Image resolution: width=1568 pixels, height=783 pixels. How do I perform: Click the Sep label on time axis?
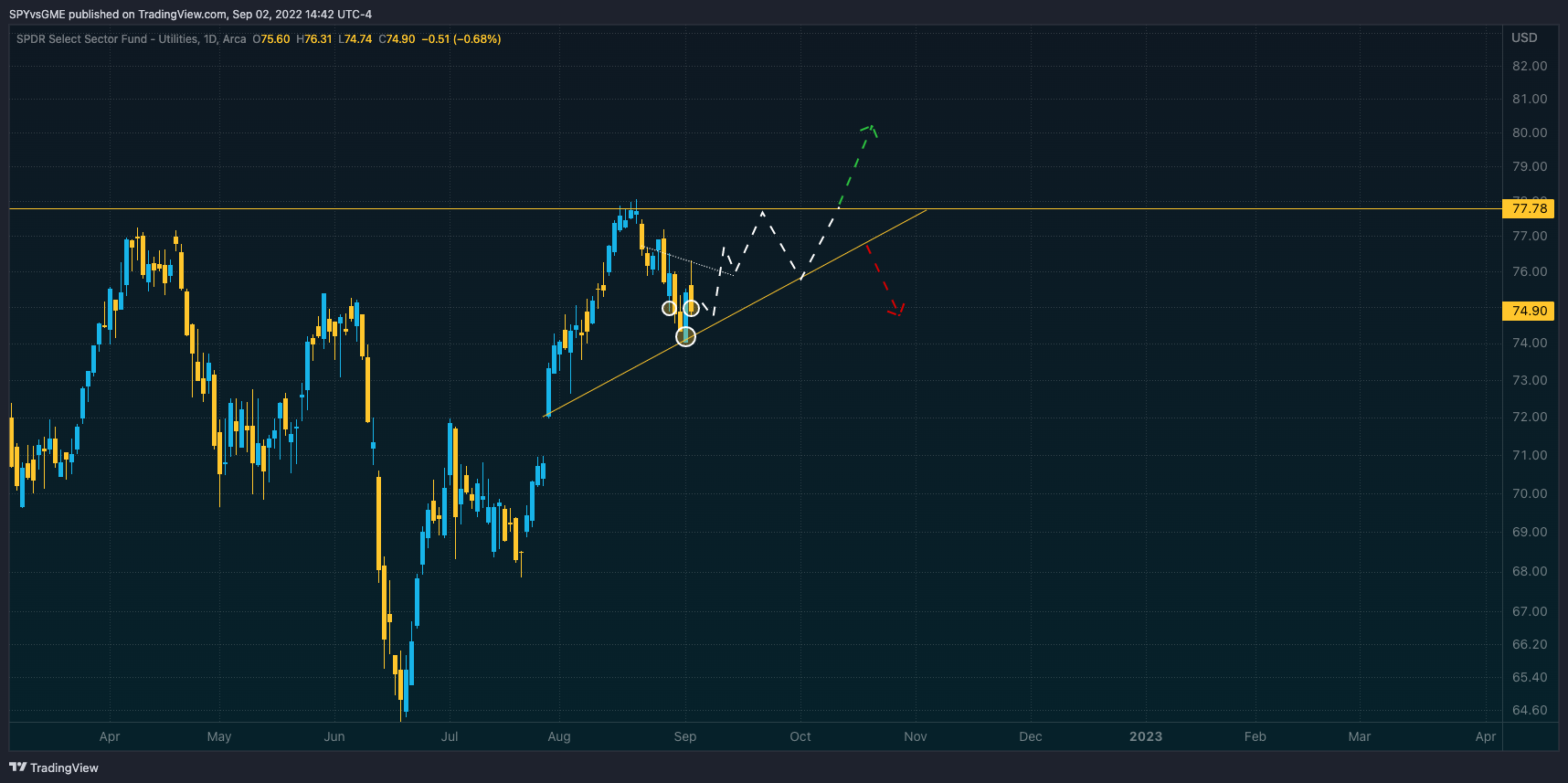685,736
